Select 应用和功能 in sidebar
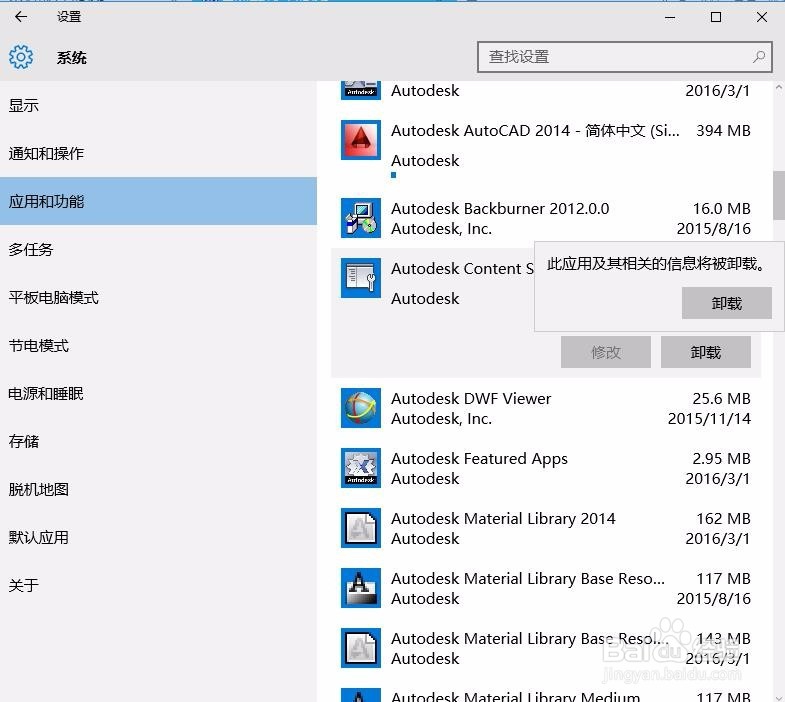The width and height of the screenshot is (785, 702). point(158,201)
